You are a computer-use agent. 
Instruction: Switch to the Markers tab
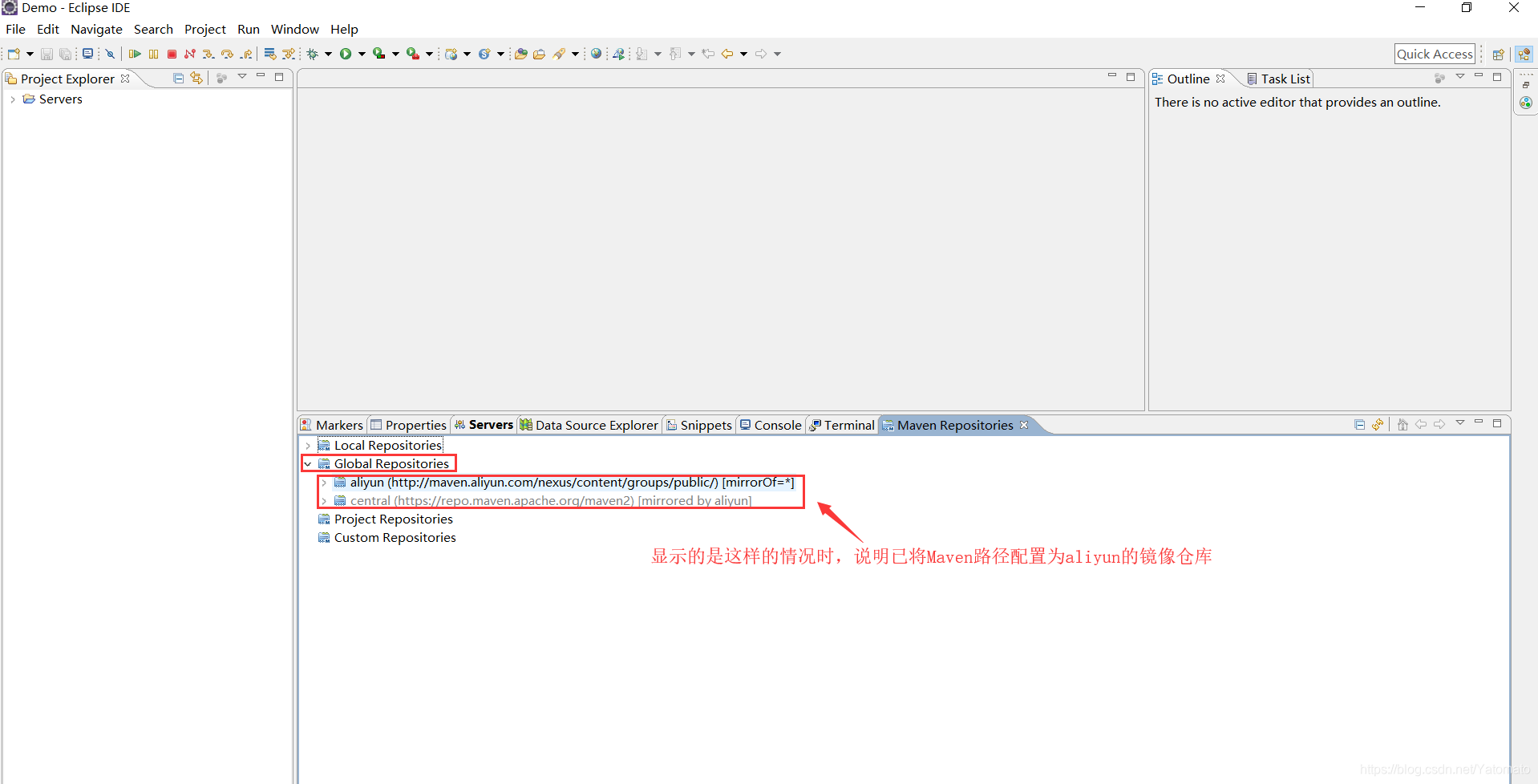[x=331, y=425]
